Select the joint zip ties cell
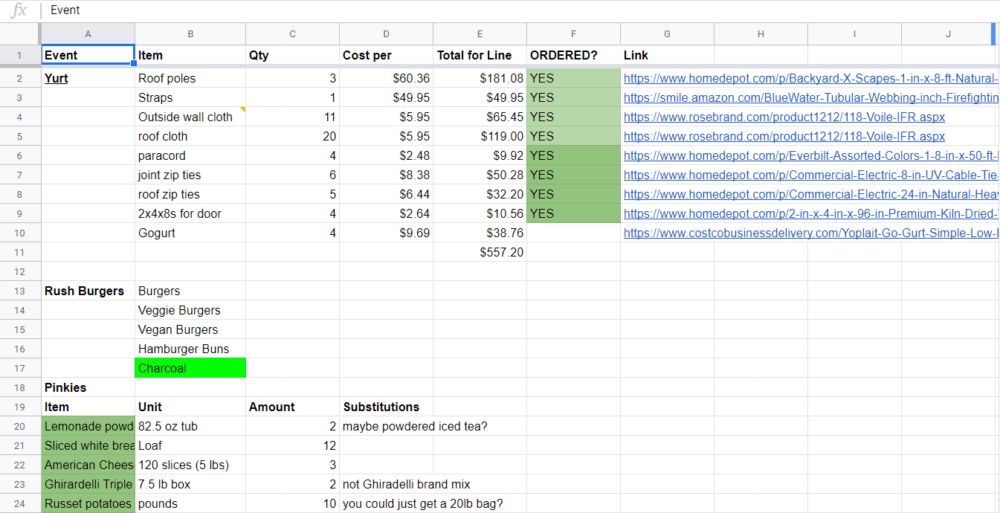 [190, 175]
